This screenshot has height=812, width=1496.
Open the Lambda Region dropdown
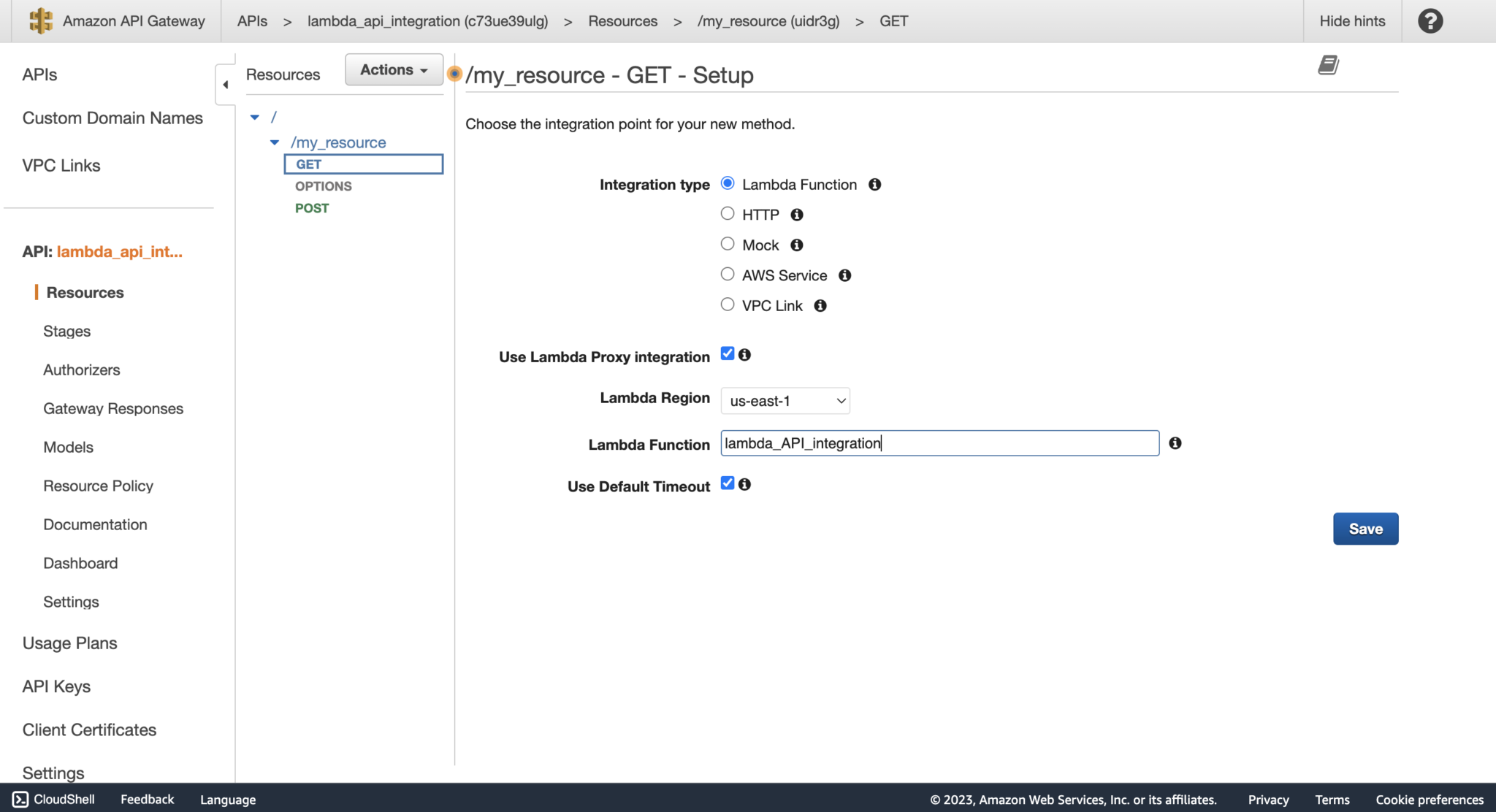click(785, 401)
